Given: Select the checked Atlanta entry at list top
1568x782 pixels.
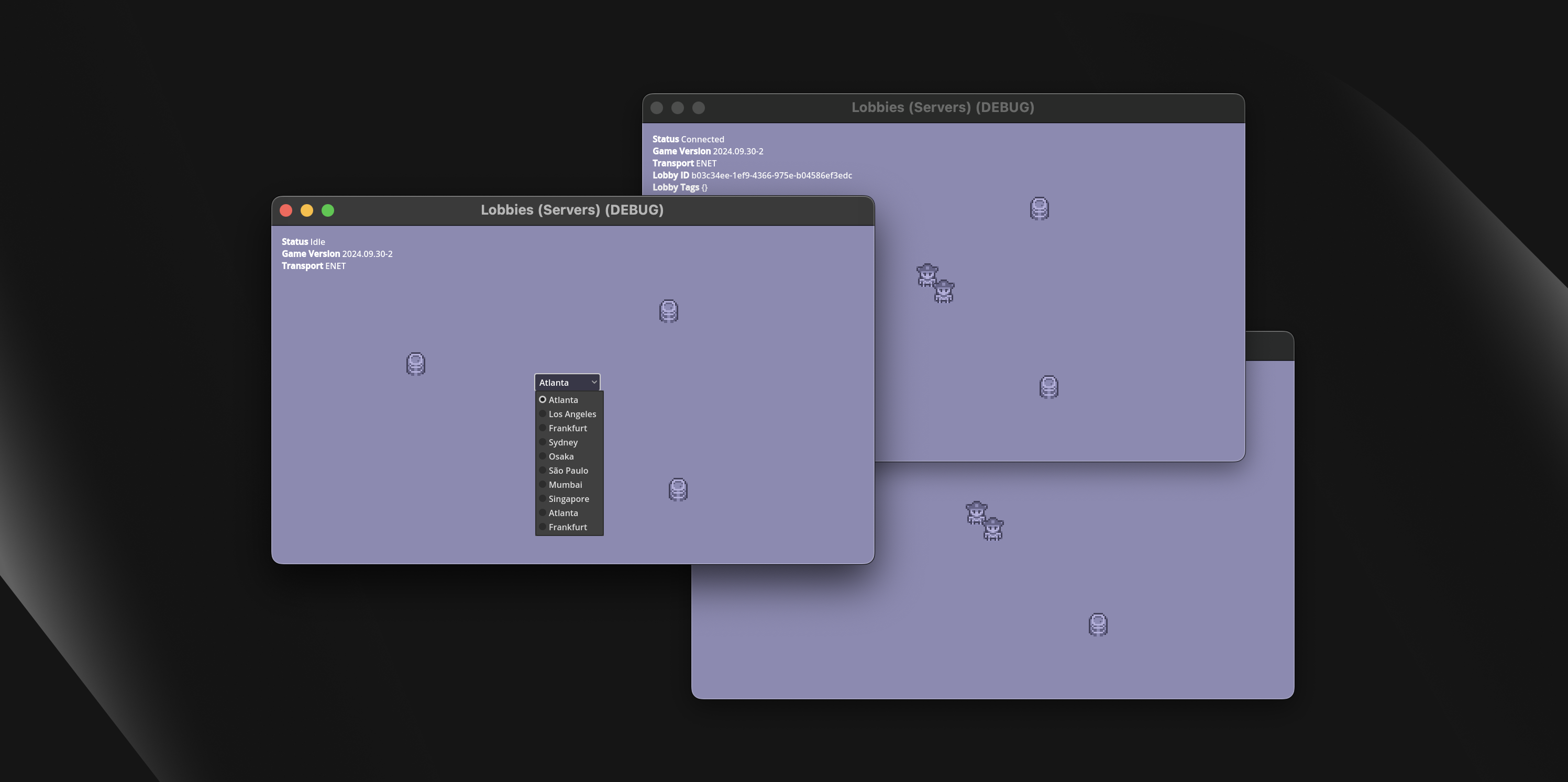Looking at the screenshot, I should [x=562, y=400].
